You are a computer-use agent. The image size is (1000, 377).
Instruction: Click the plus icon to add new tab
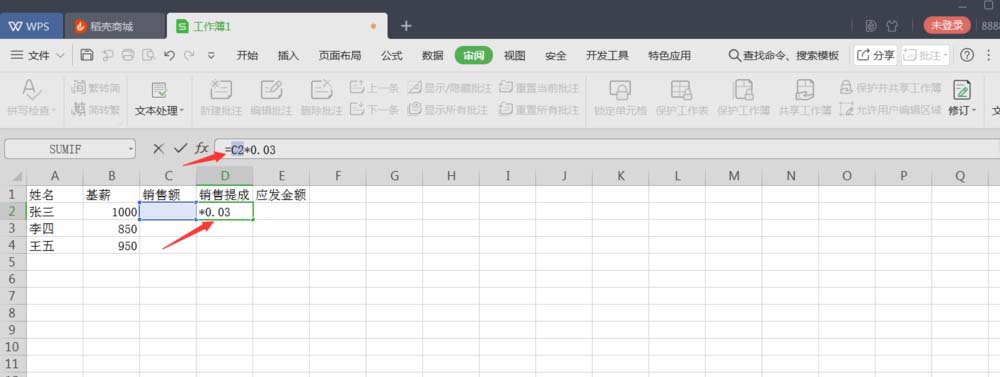coord(406,26)
